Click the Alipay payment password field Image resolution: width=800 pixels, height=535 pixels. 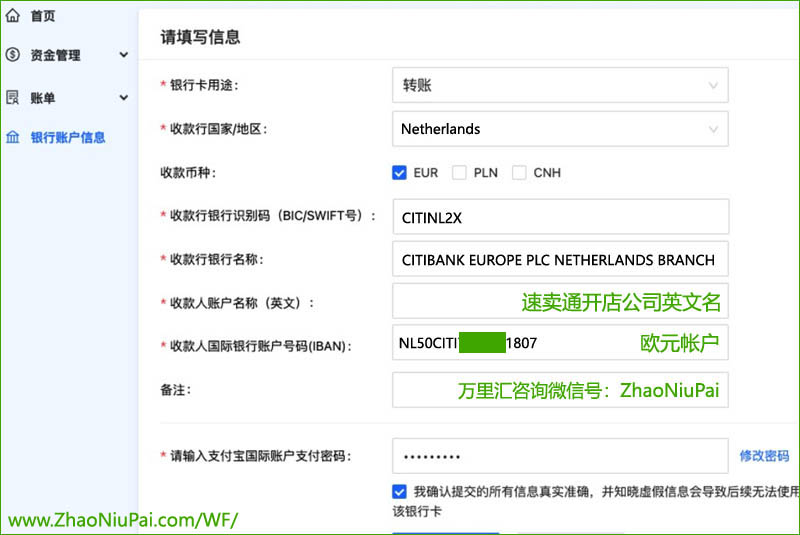click(x=560, y=456)
